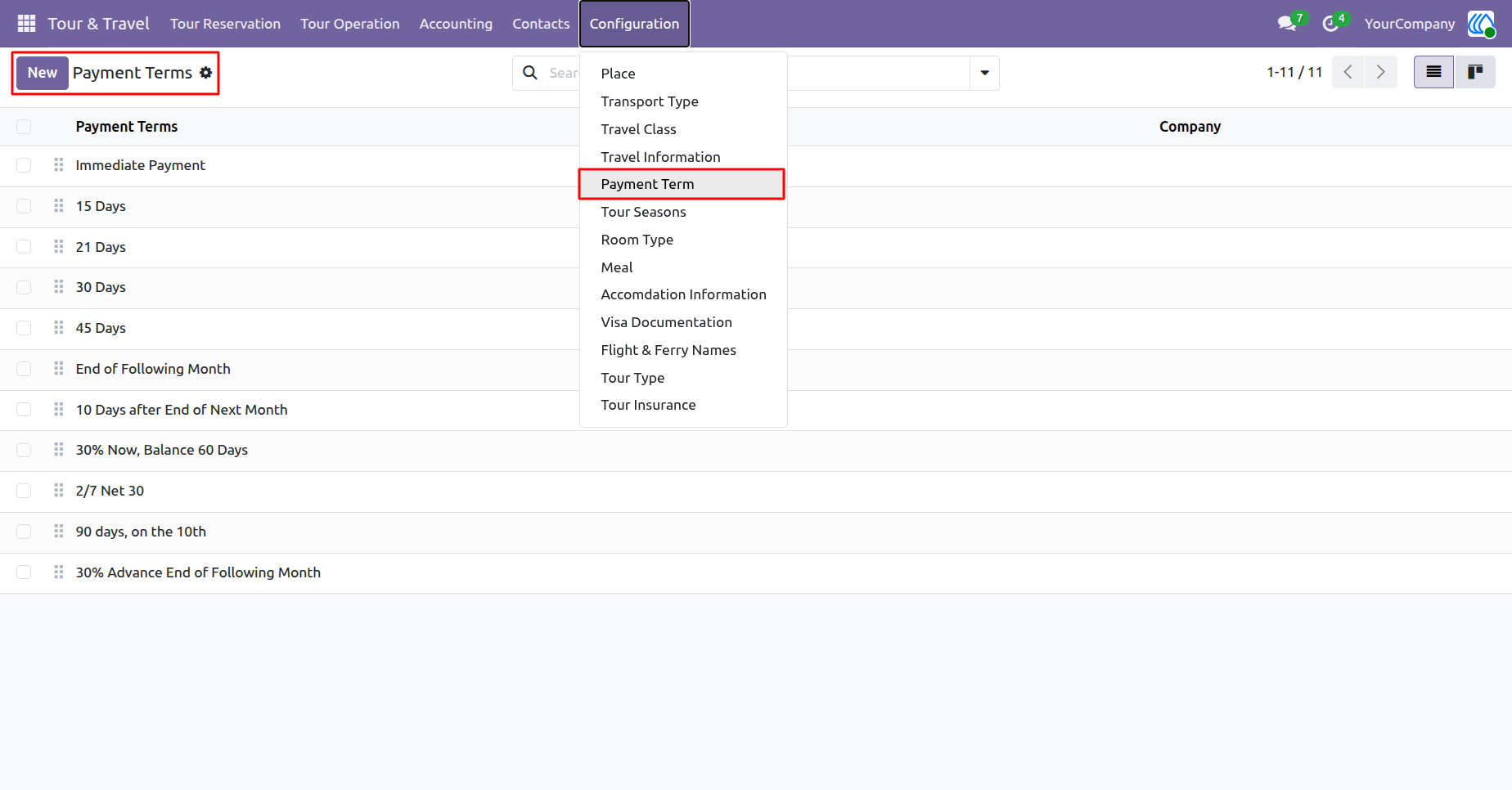Check the 21 Days row checkbox
Screen dimensions: 1512x790
point(24,247)
